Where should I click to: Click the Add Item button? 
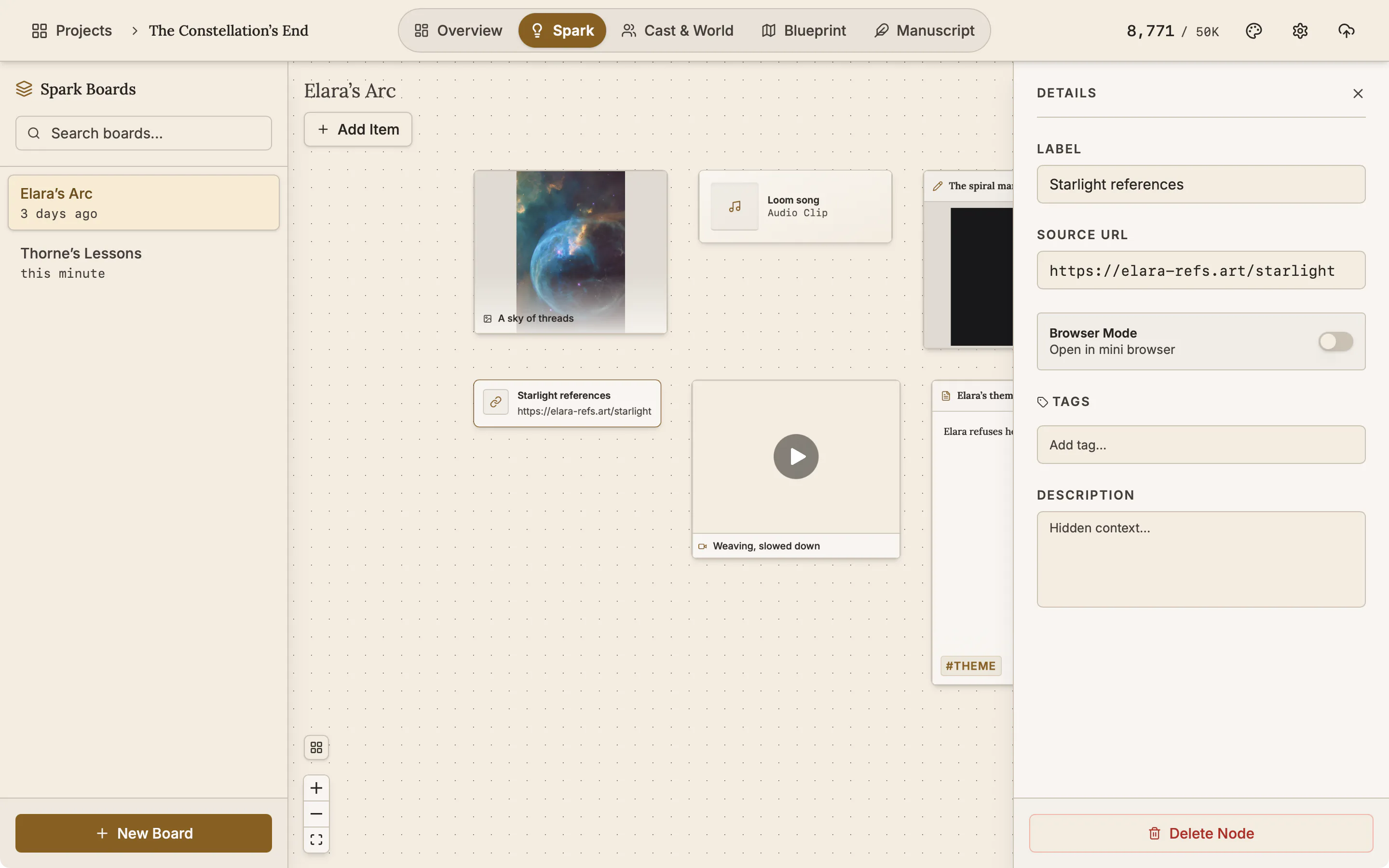pyautogui.click(x=357, y=129)
